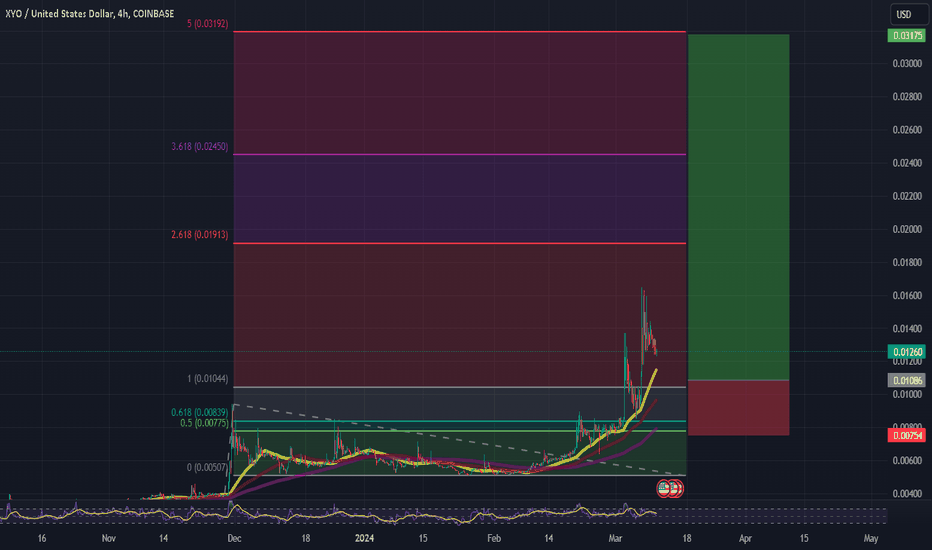Click the 0.00600 price axis value
The height and width of the screenshot is (550, 932).
907,461
